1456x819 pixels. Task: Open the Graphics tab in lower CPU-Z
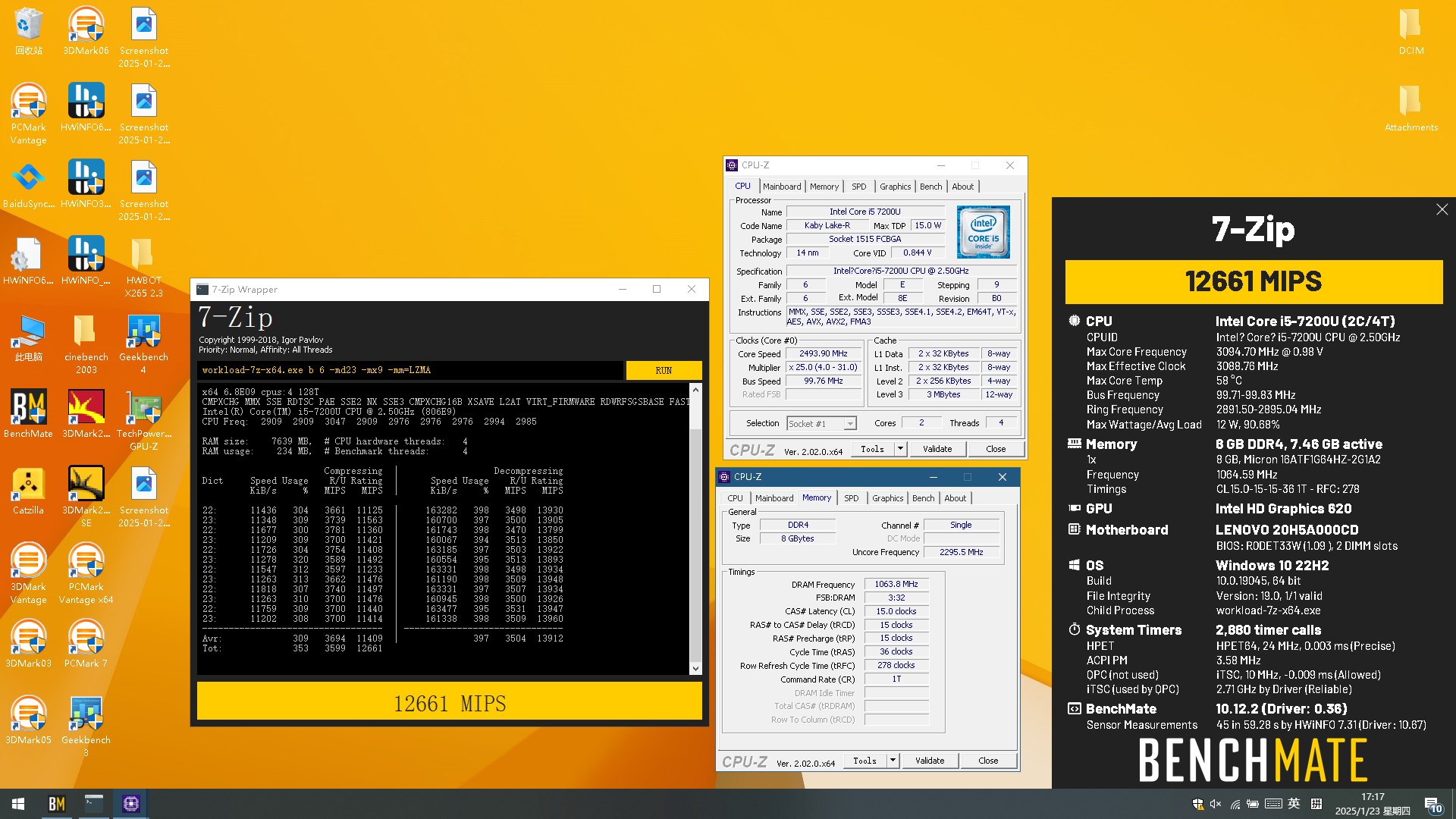[887, 498]
